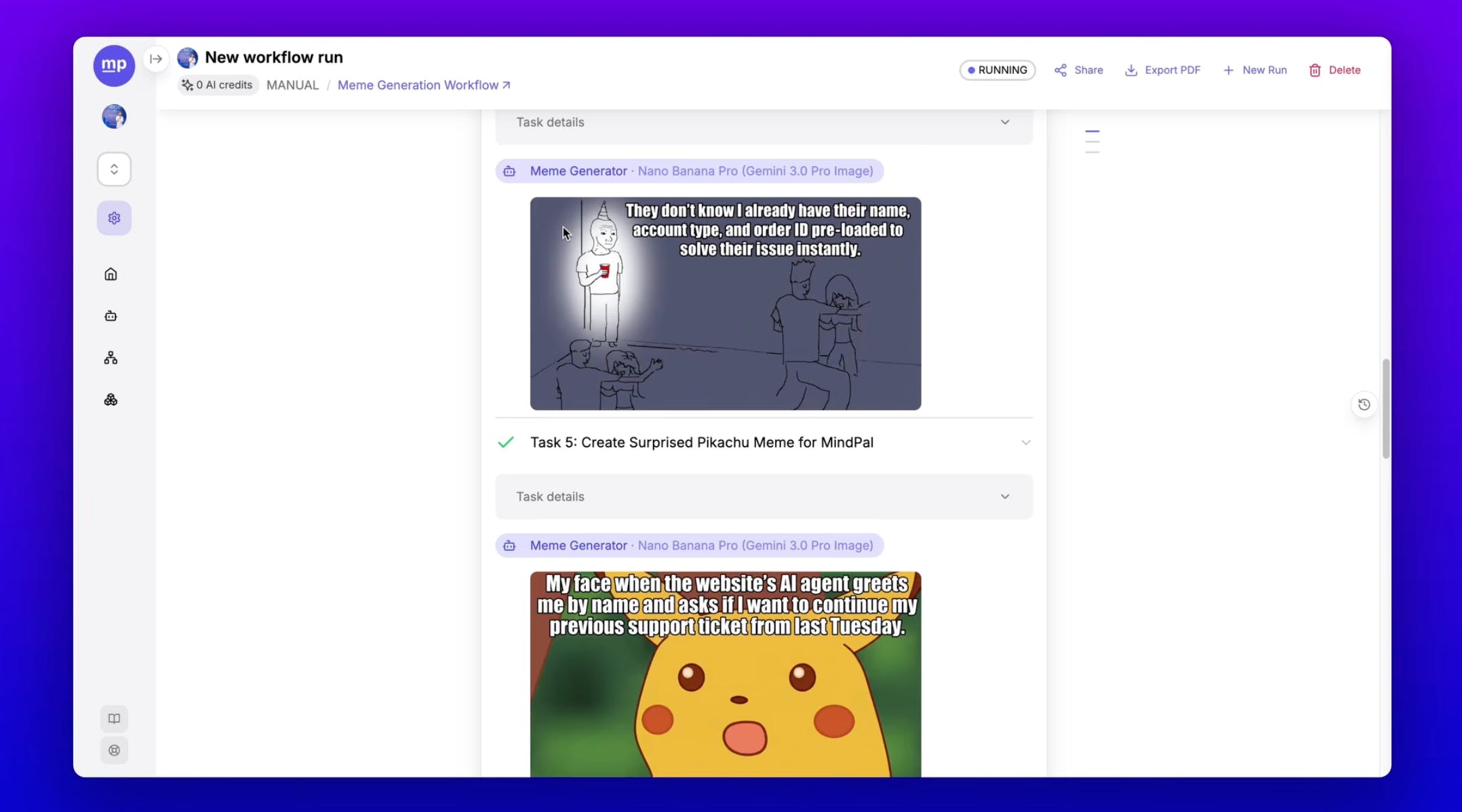The image size is (1462, 812).
Task: Open the Agents robot icon in sidebar
Action: point(111,316)
